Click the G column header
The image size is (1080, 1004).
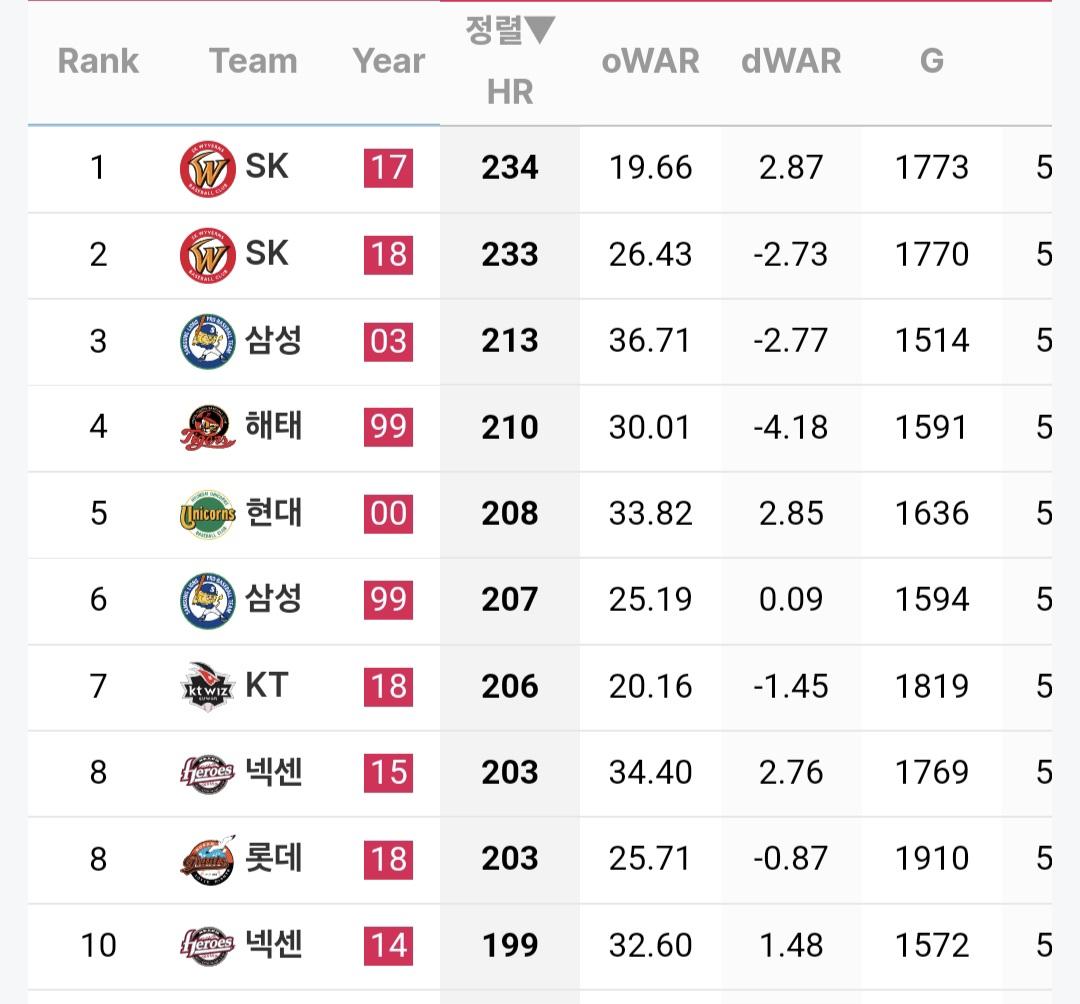(x=931, y=61)
